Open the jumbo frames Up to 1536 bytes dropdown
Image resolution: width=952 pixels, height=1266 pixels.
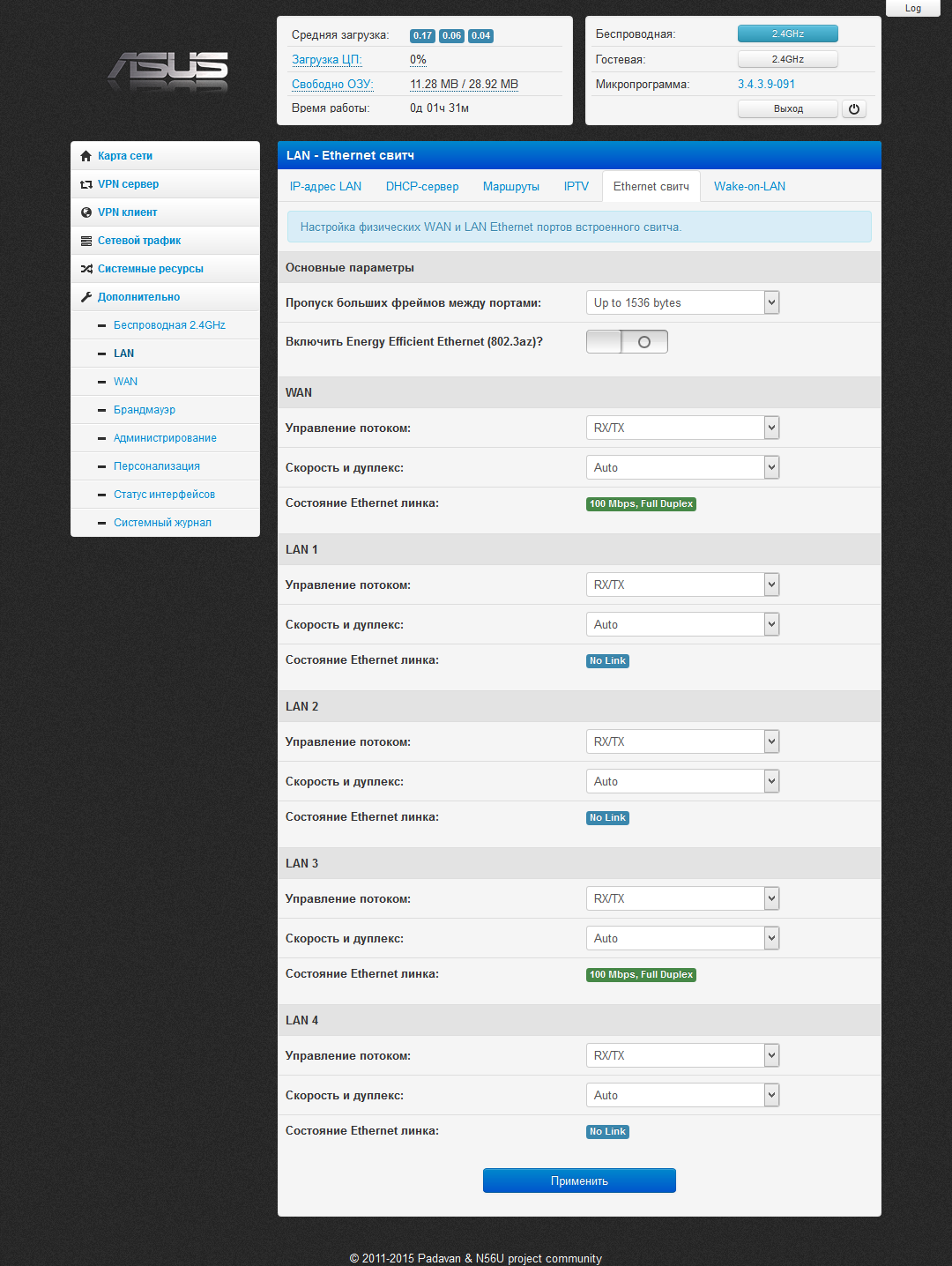coord(682,302)
